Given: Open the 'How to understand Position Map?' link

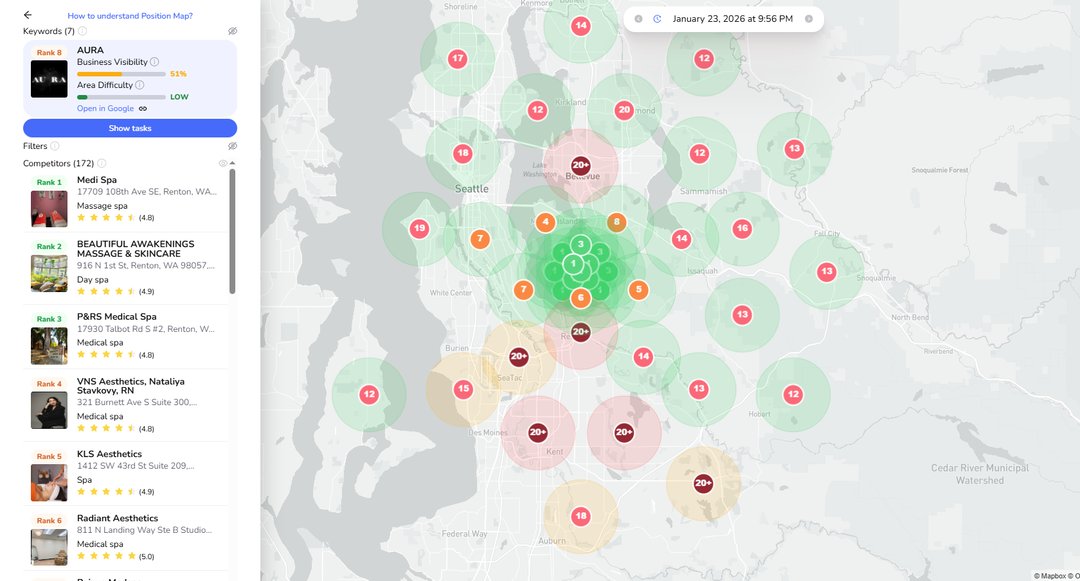Looking at the screenshot, I should [x=130, y=16].
